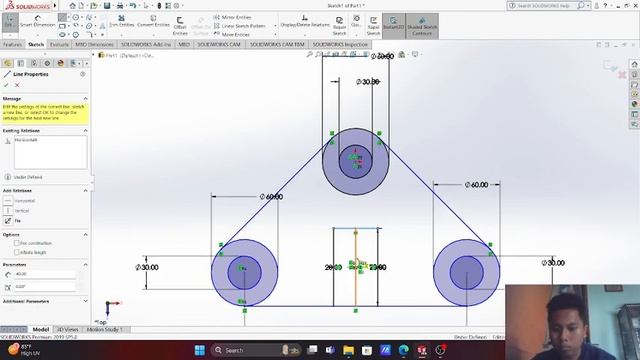
Task: Open File Explorer from the taskbar
Action: pos(349,350)
